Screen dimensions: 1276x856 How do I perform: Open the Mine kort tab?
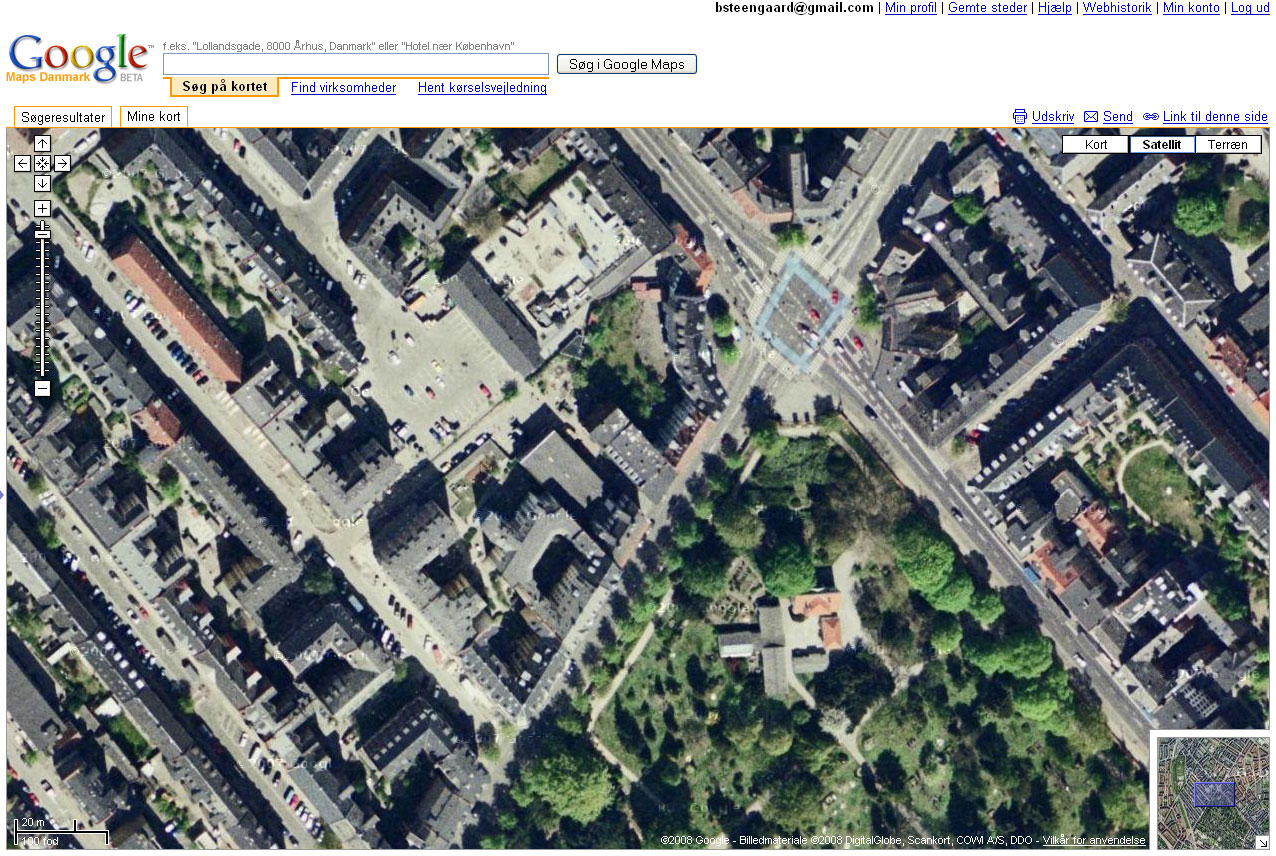coord(154,117)
